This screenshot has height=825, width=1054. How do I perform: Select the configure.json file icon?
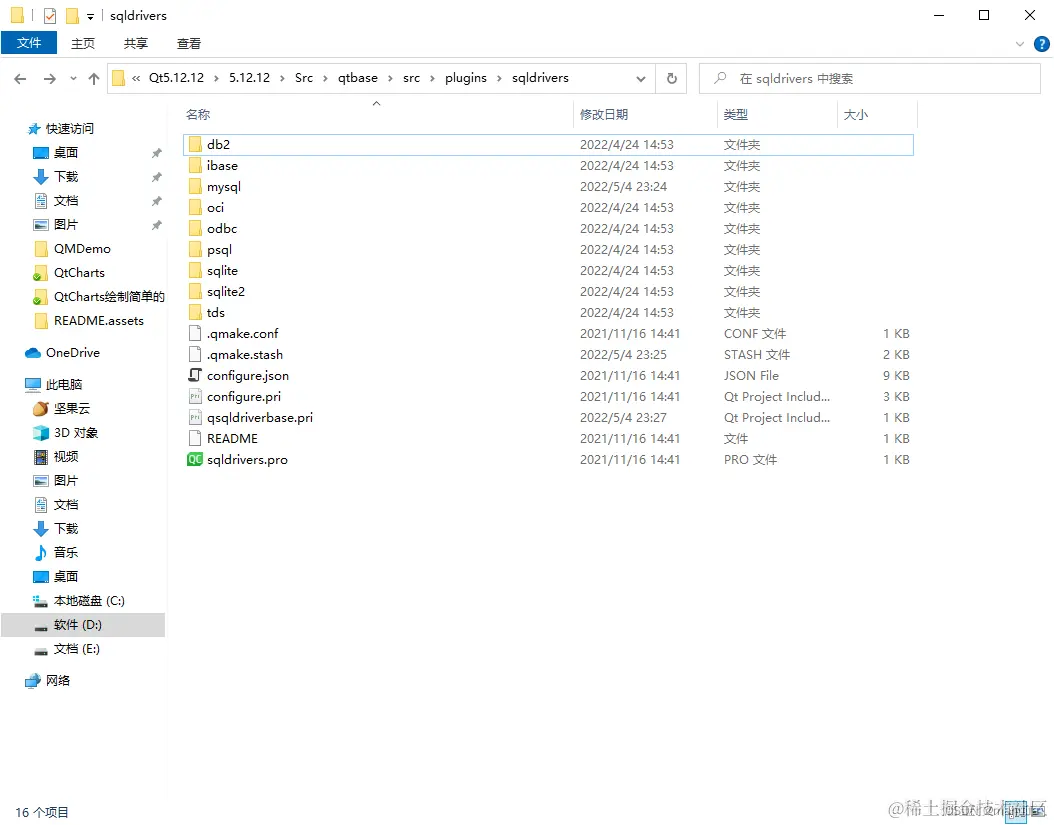point(195,375)
